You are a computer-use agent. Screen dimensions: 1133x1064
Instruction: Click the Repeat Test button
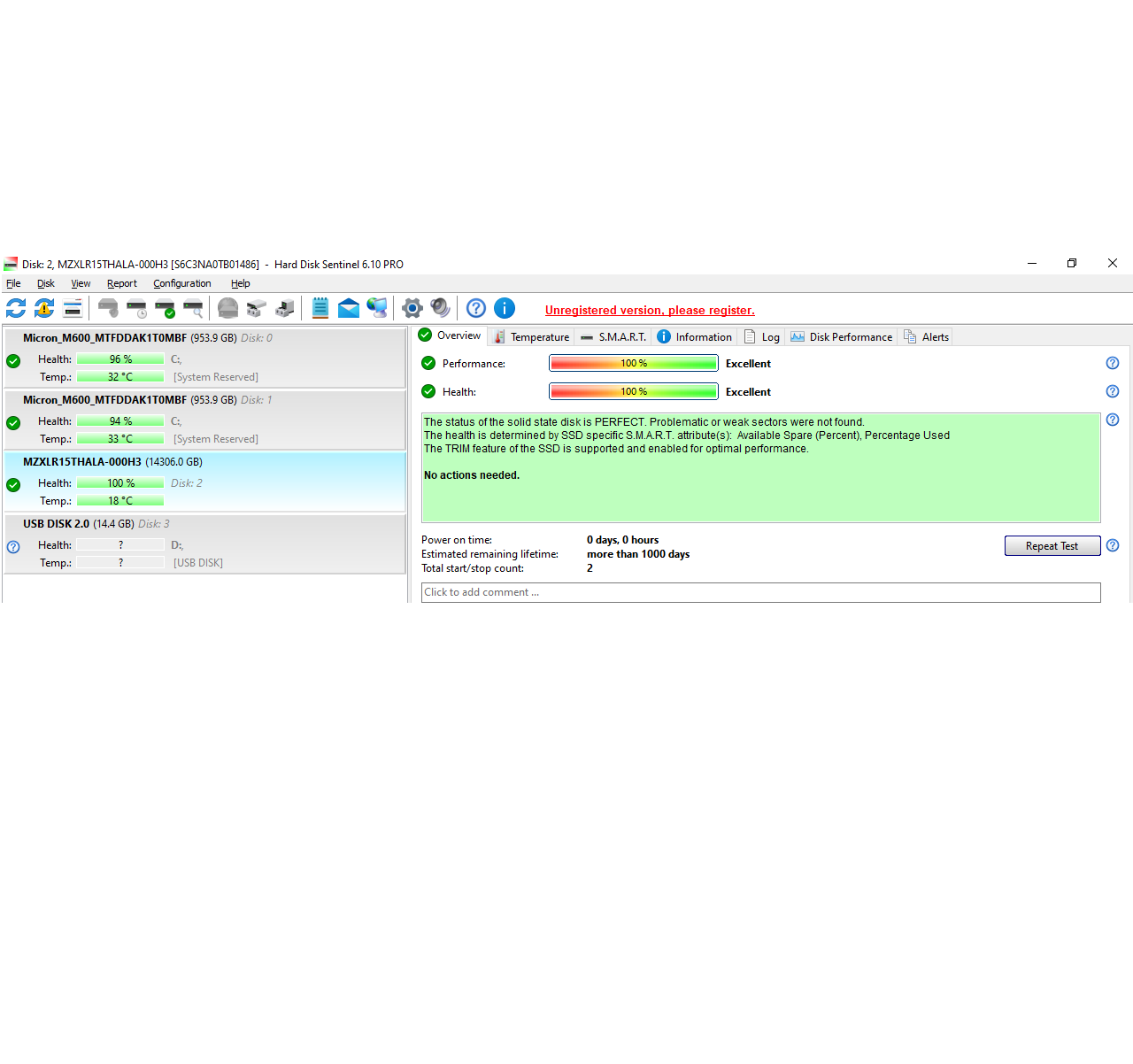click(x=1052, y=545)
